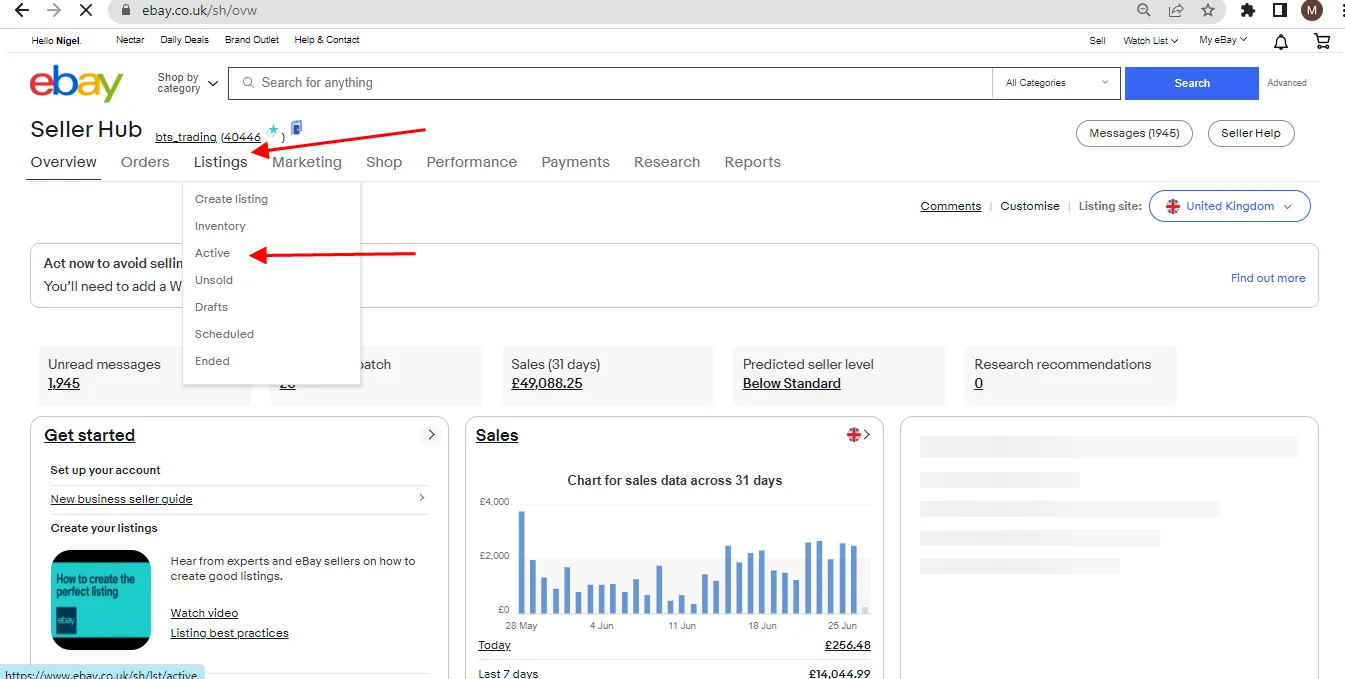This screenshot has height=679, width=1345.
Task: Open the Nectar link in top bar
Action: pyautogui.click(x=130, y=40)
